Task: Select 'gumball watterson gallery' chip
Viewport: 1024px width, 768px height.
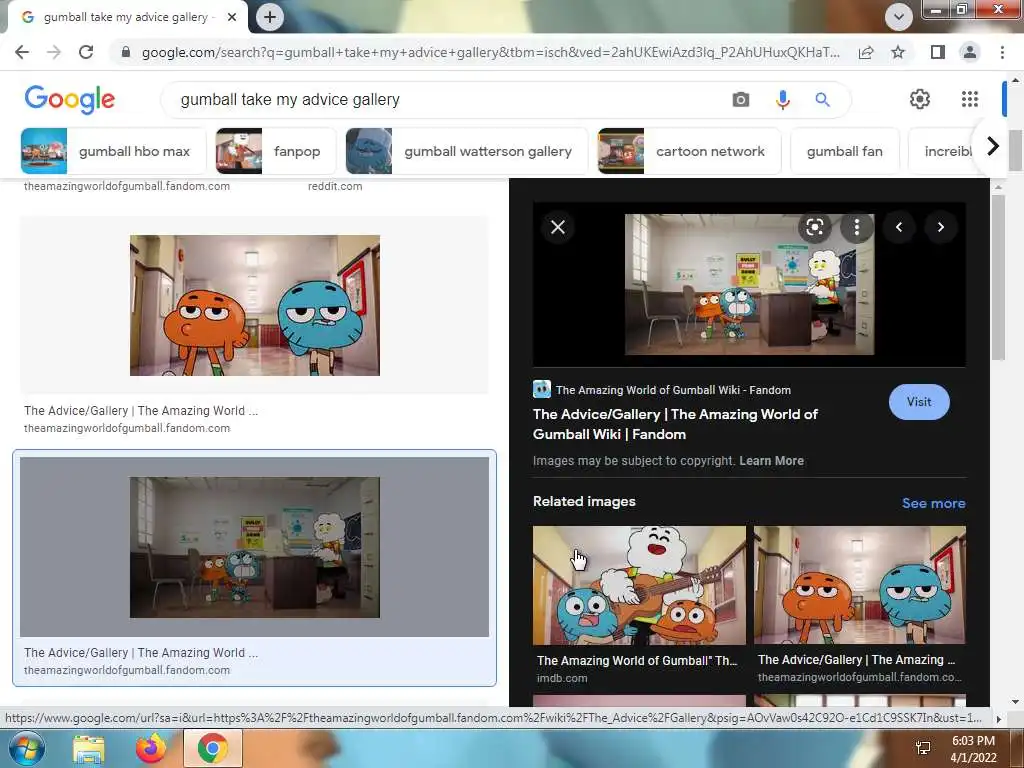Action: coord(467,152)
